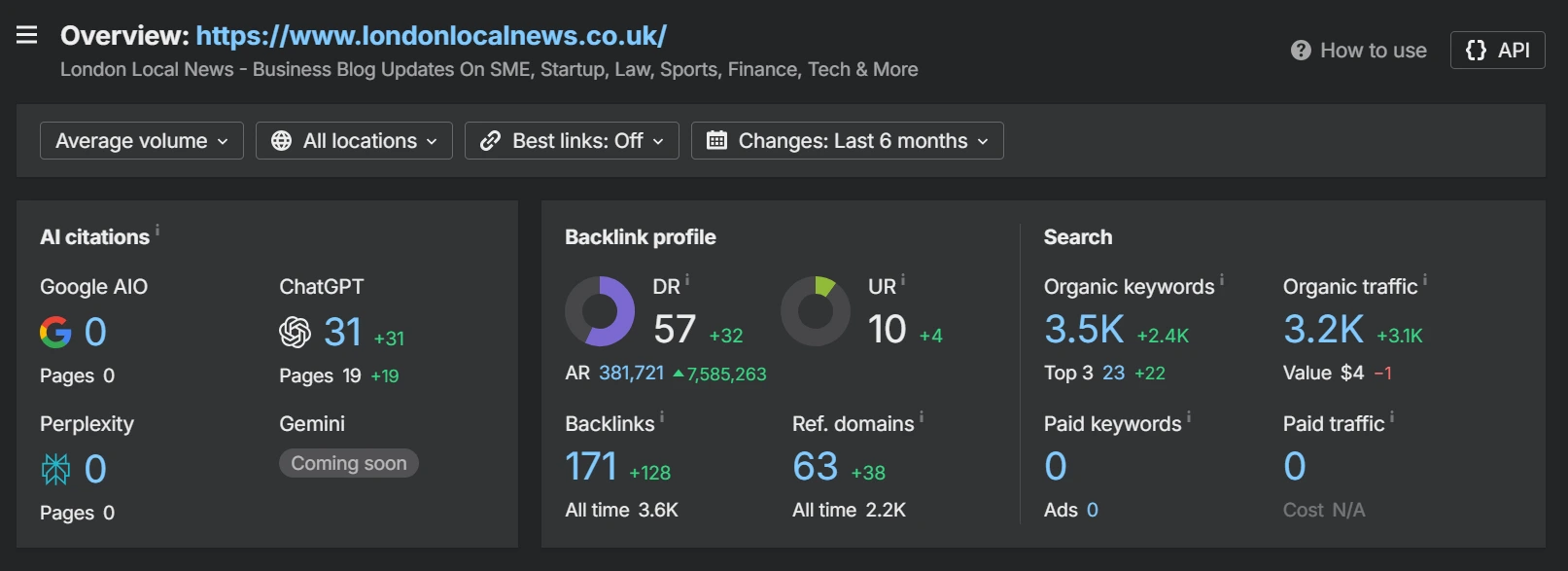Open the londonlocalnews.co.uk URL link
Screen dimensions: 1568x571
pyautogui.click(x=432, y=35)
